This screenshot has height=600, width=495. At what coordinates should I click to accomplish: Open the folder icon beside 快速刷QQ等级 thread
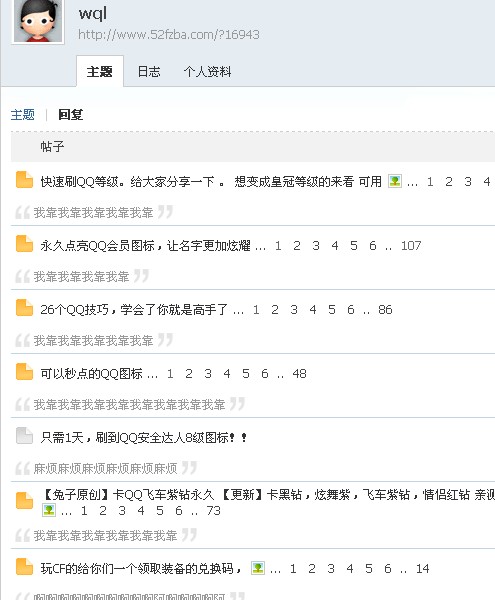(x=24, y=180)
